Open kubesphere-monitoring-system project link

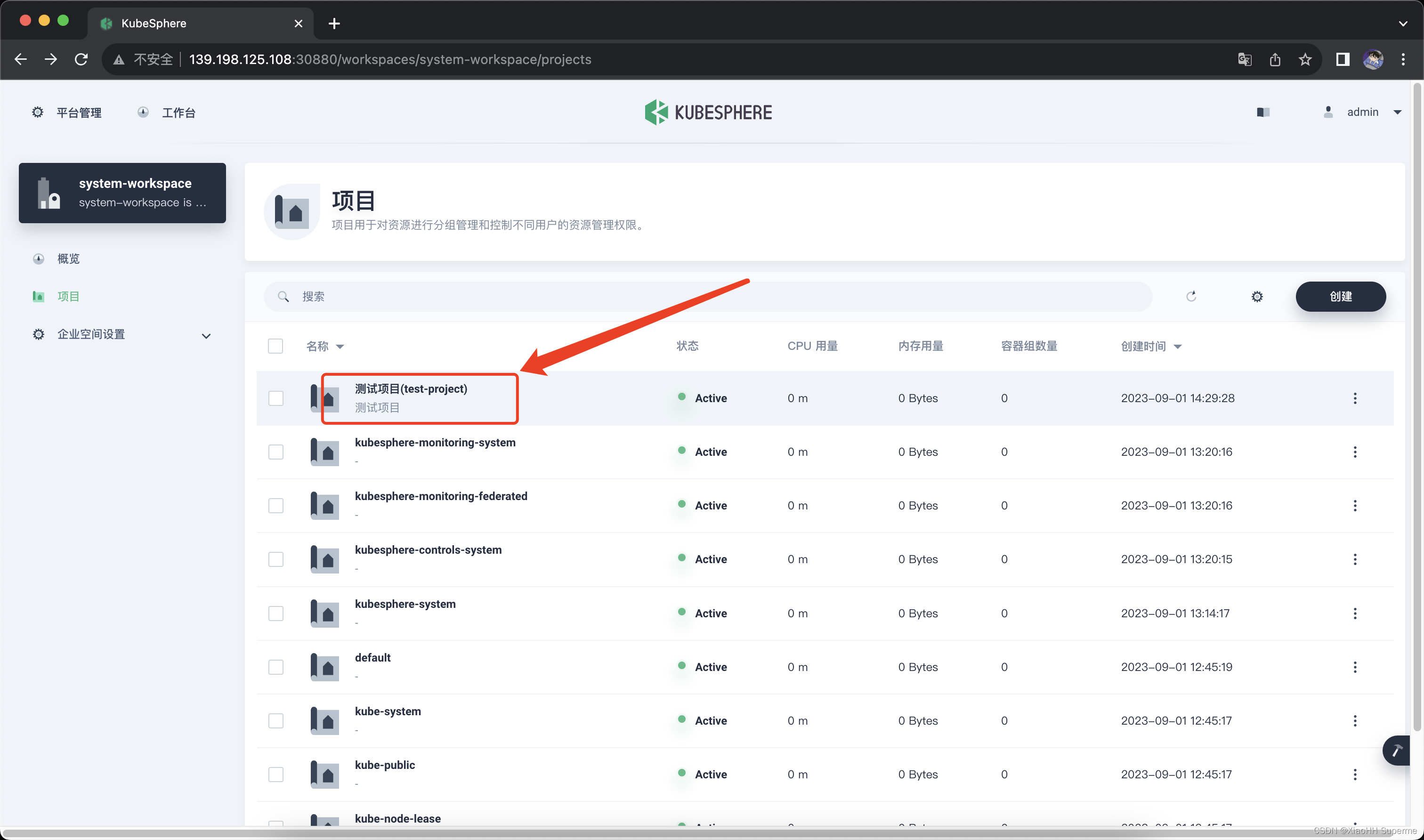tap(435, 442)
